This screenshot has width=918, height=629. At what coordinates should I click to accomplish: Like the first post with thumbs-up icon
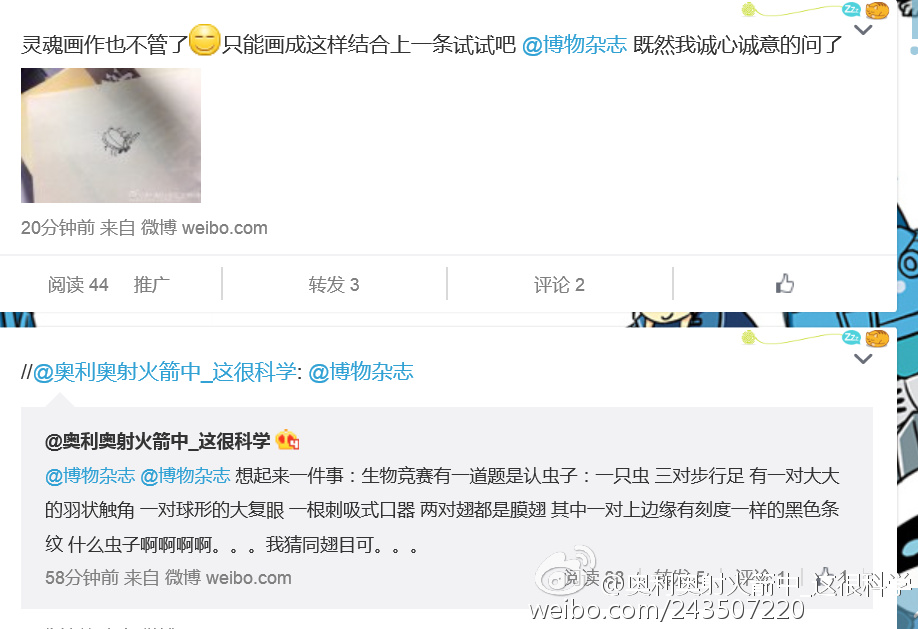[785, 284]
